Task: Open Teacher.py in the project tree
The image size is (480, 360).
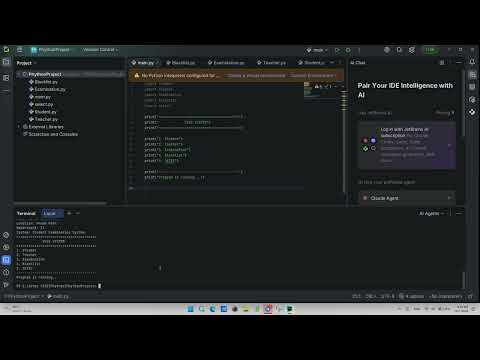Action: (43, 119)
